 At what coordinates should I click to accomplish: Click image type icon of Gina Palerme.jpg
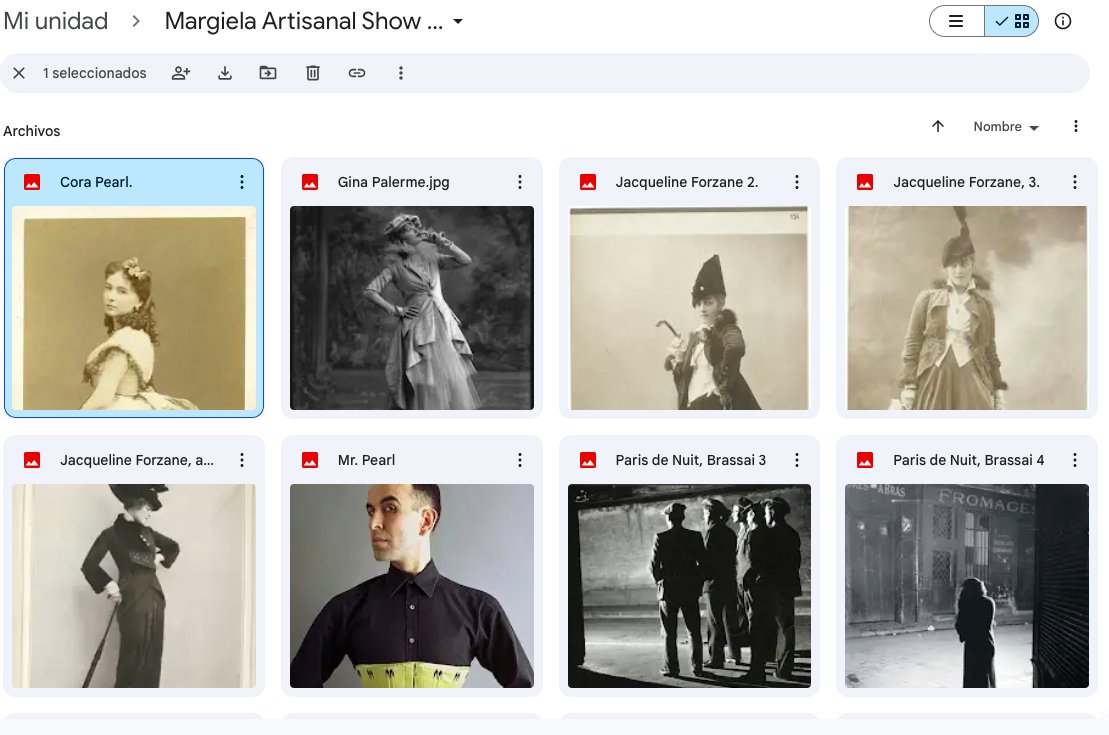tap(310, 182)
